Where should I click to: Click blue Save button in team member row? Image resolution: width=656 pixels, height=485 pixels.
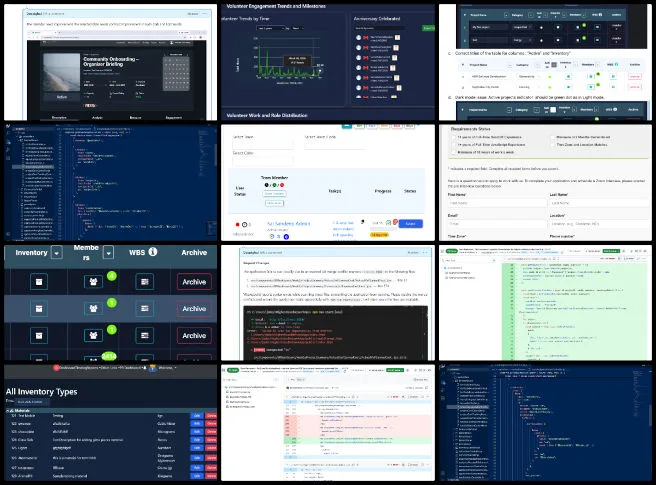coord(410,223)
